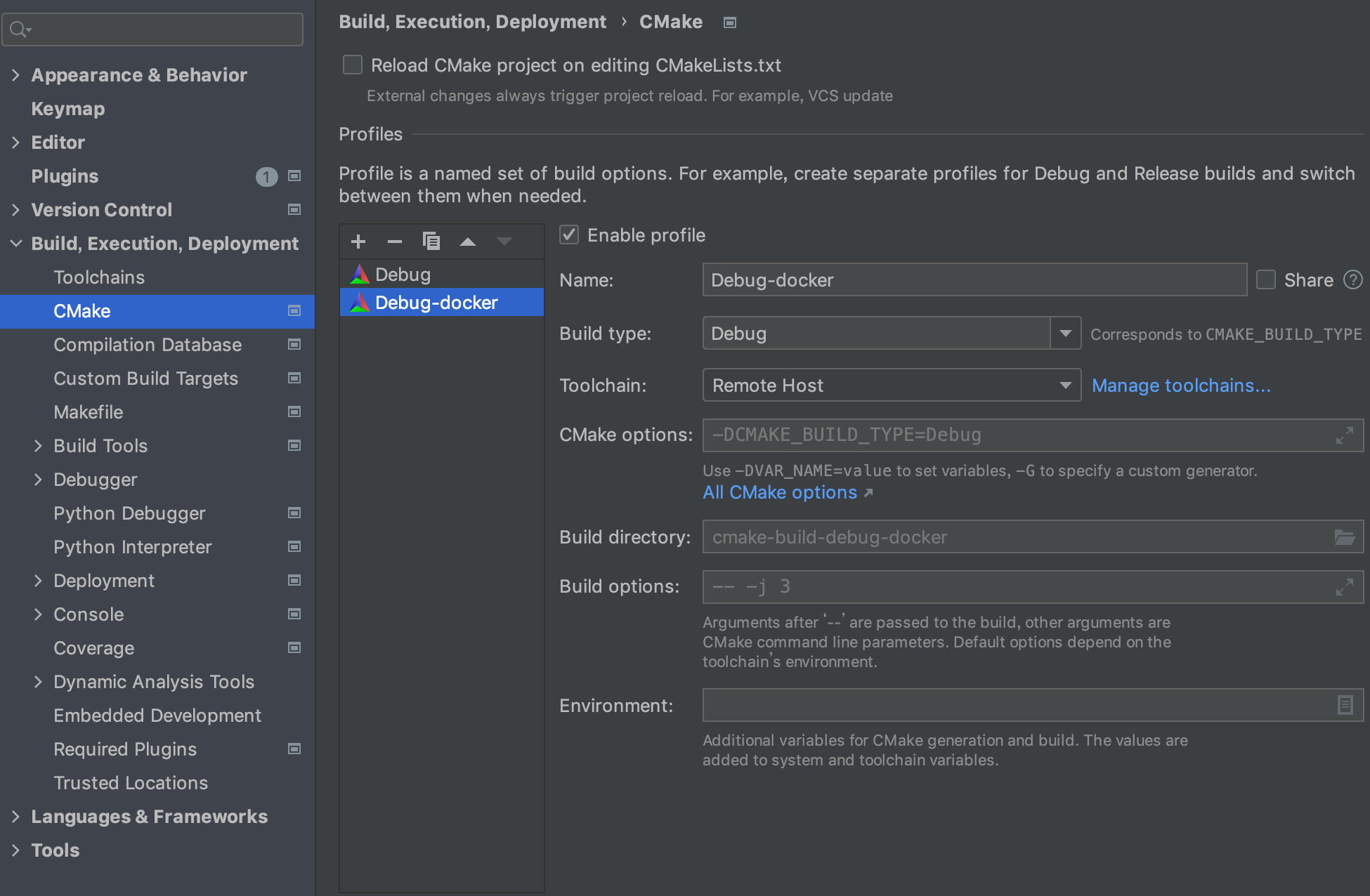Move selected profile down
The width and height of the screenshot is (1370, 896).
point(504,242)
